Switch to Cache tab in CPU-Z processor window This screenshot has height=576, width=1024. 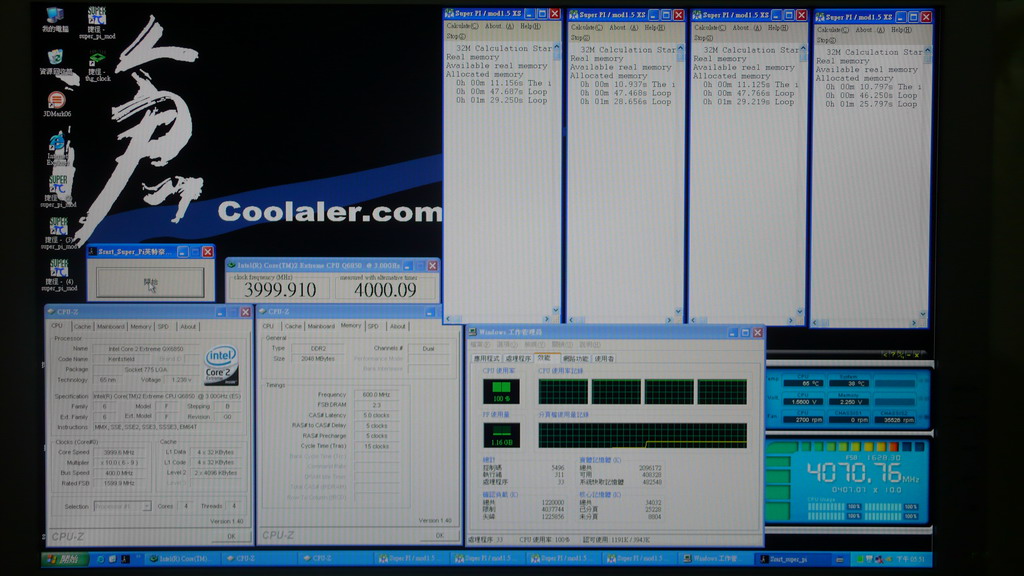tap(82, 326)
